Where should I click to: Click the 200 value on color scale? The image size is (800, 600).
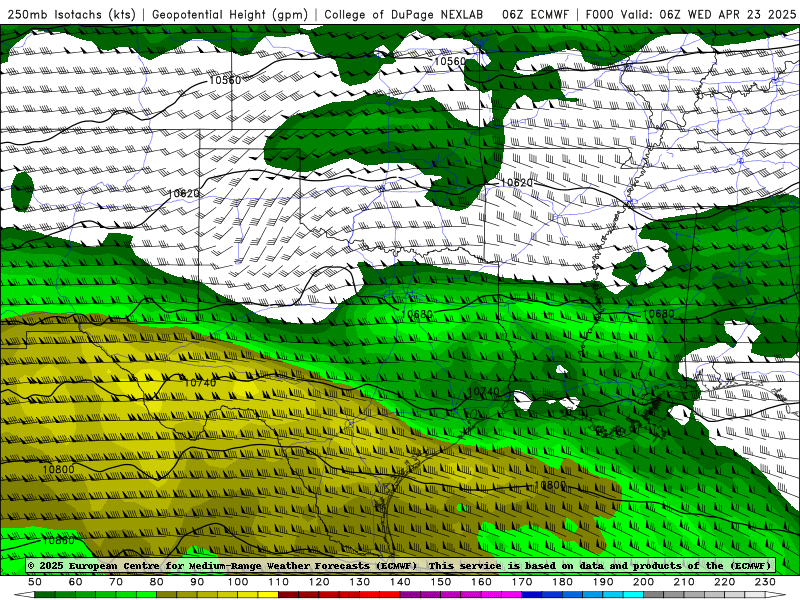click(643, 582)
